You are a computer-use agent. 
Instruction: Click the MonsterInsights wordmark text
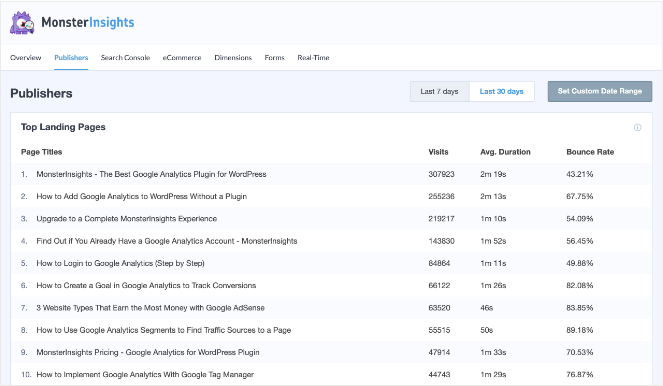pyautogui.click(x=88, y=22)
